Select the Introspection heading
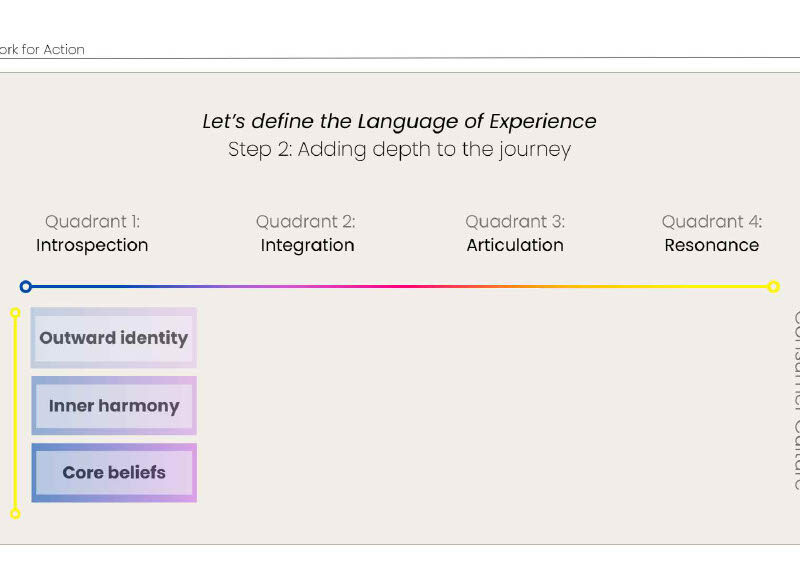The image size is (800, 582). (x=92, y=245)
